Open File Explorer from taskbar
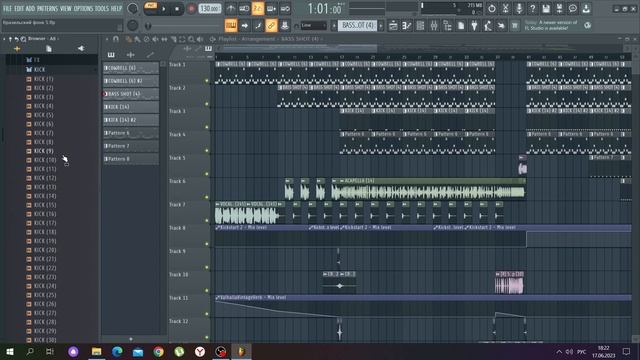Viewport: 640px width, 360px height. [96, 351]
